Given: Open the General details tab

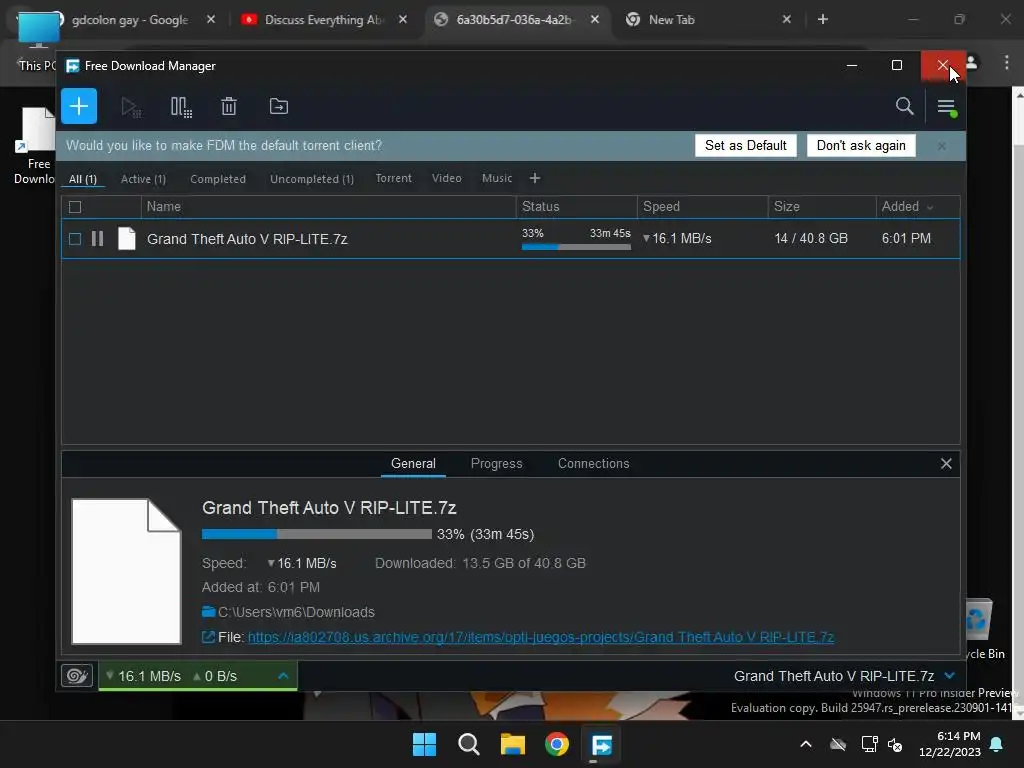Looking at the screenshot, I should tap(413, 464).
